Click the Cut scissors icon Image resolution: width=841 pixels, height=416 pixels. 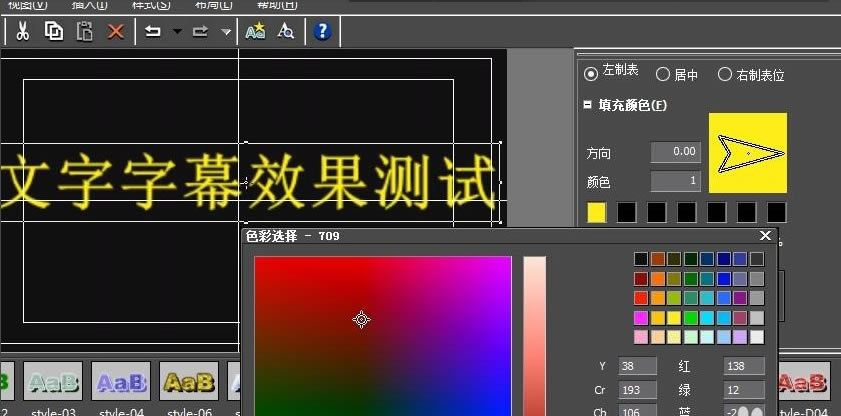(21, 31)
